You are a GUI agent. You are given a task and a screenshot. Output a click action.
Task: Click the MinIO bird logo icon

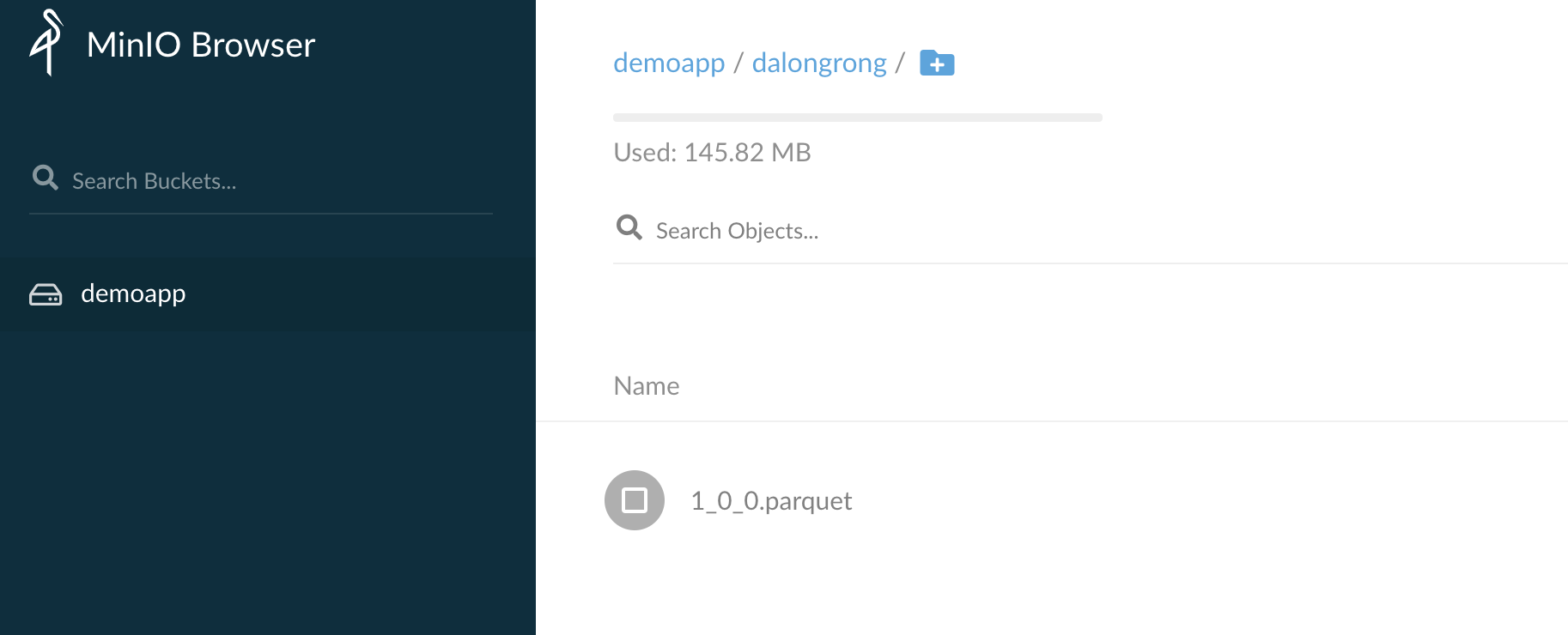pos(46,43)
